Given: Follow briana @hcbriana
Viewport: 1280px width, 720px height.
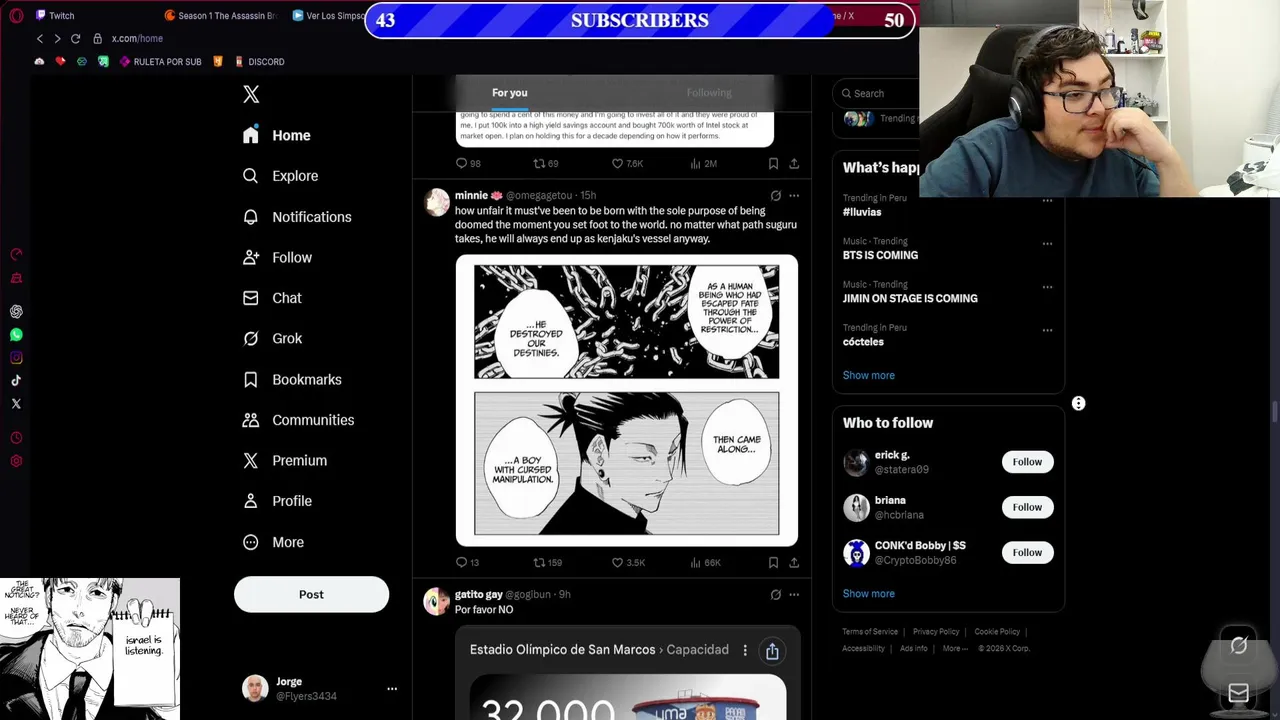Looking at the screenshot, I should click(x=1027, y=507).
